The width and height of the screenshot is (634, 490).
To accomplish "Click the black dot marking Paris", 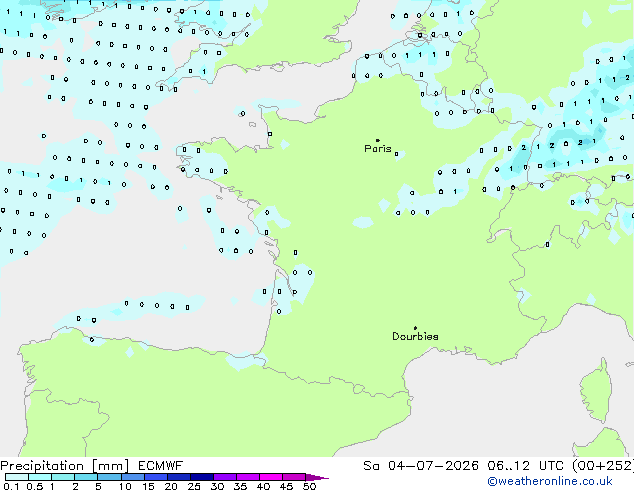I will tap(378, 140).
